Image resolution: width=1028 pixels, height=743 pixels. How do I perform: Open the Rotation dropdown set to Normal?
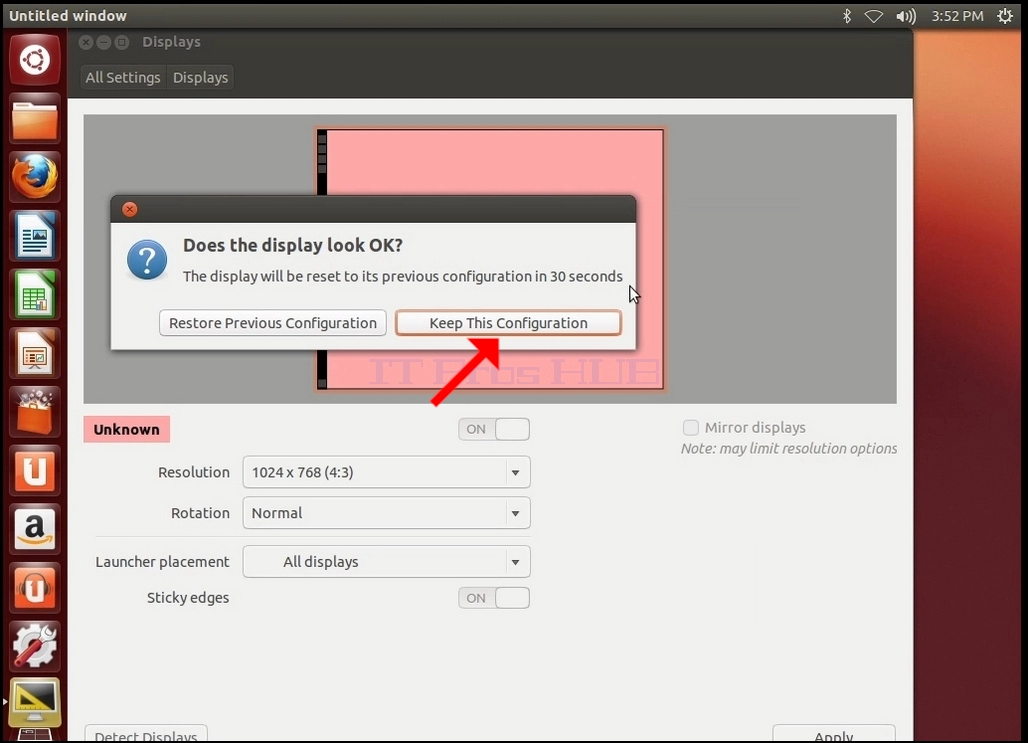(x=386, y=513)
